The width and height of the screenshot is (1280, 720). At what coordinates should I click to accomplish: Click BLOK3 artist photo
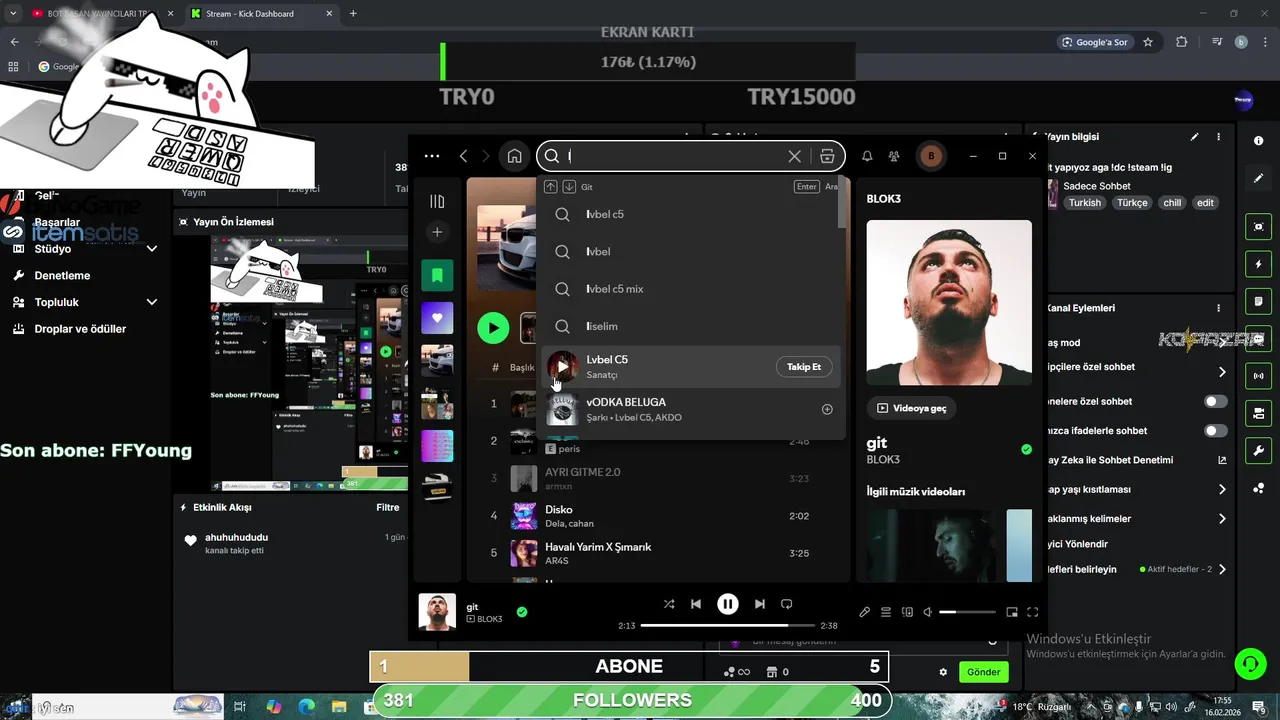[949, 303]
